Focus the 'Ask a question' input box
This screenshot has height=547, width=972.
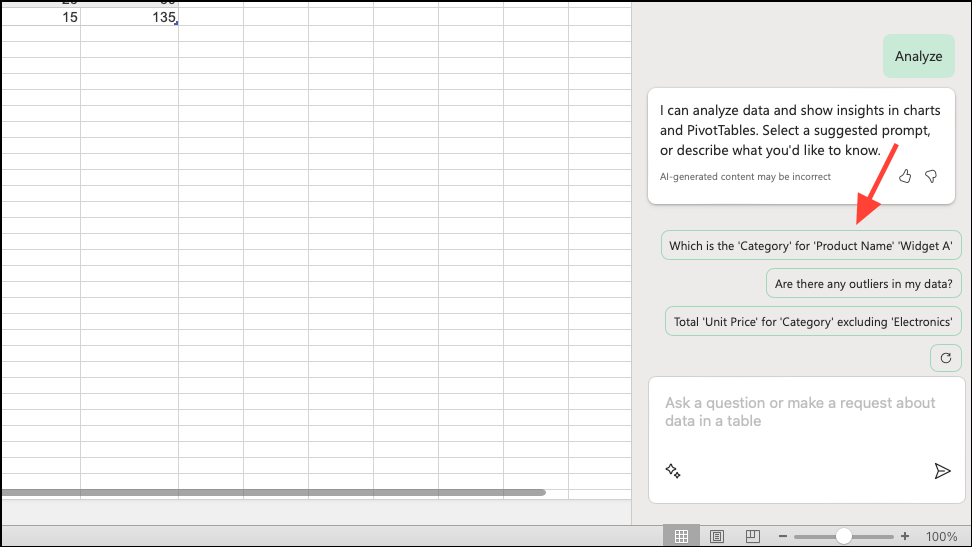point(800,412)
